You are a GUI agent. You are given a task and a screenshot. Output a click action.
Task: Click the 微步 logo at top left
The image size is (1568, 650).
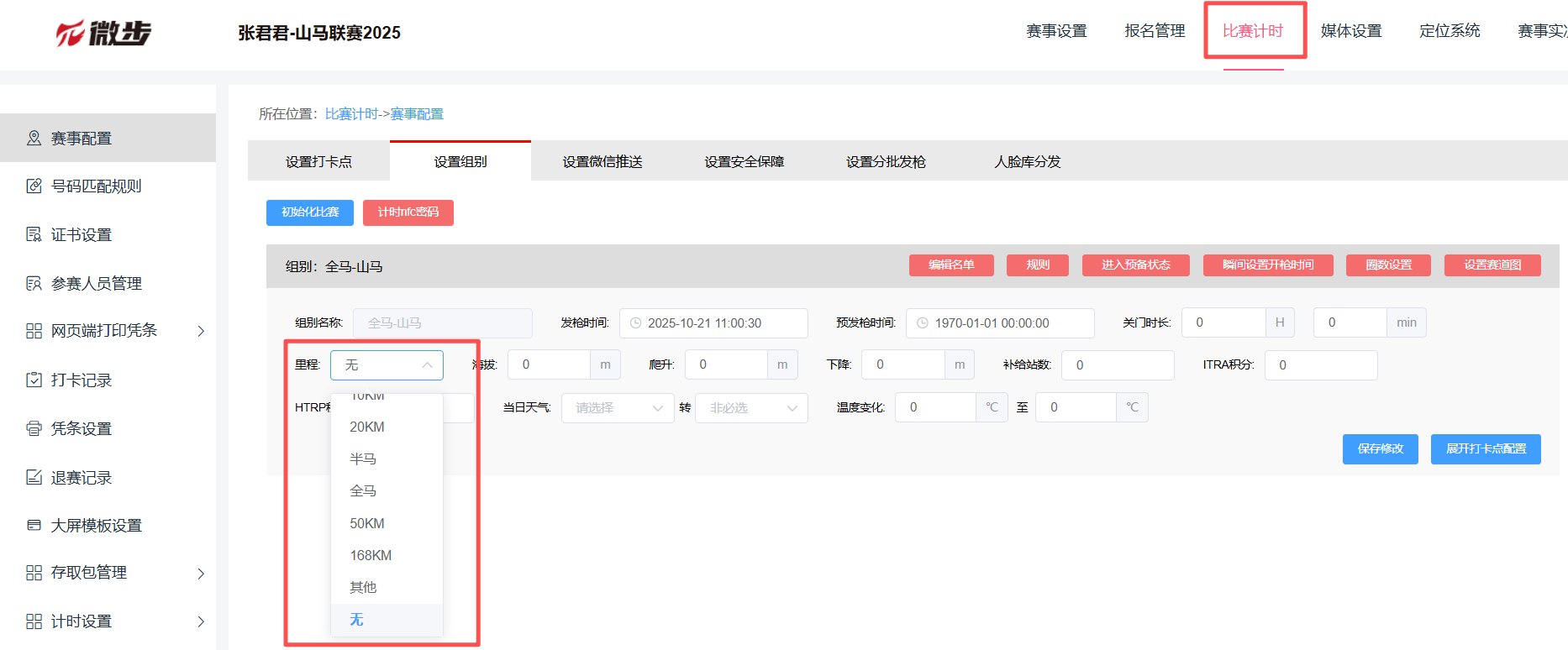103,33
